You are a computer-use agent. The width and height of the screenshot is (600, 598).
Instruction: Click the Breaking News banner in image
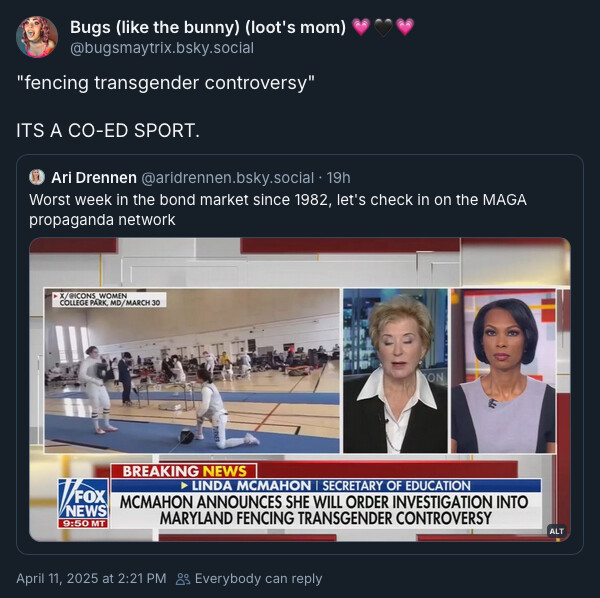click(184, 471)
